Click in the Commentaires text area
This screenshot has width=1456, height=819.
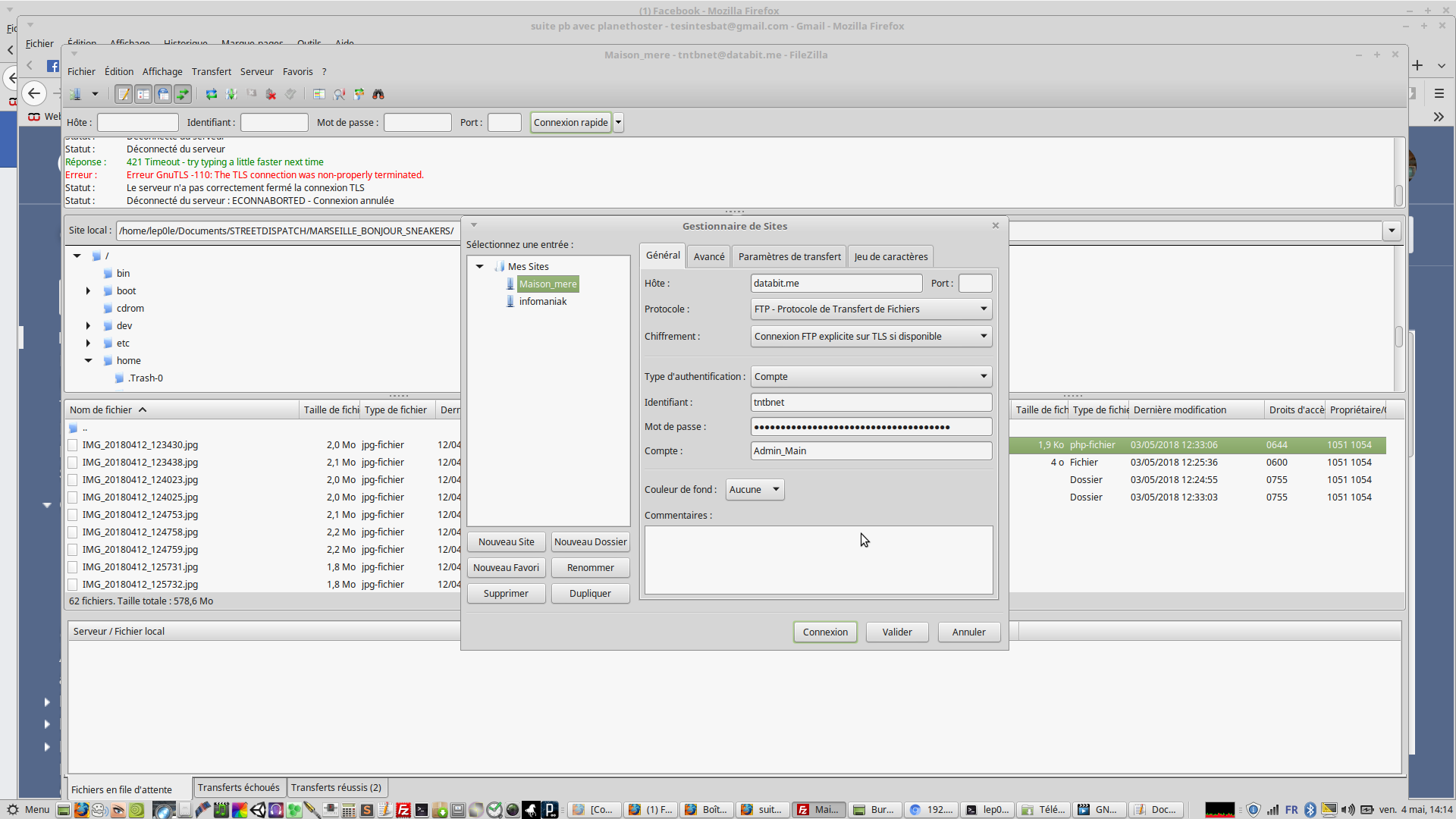click(817, 560)
